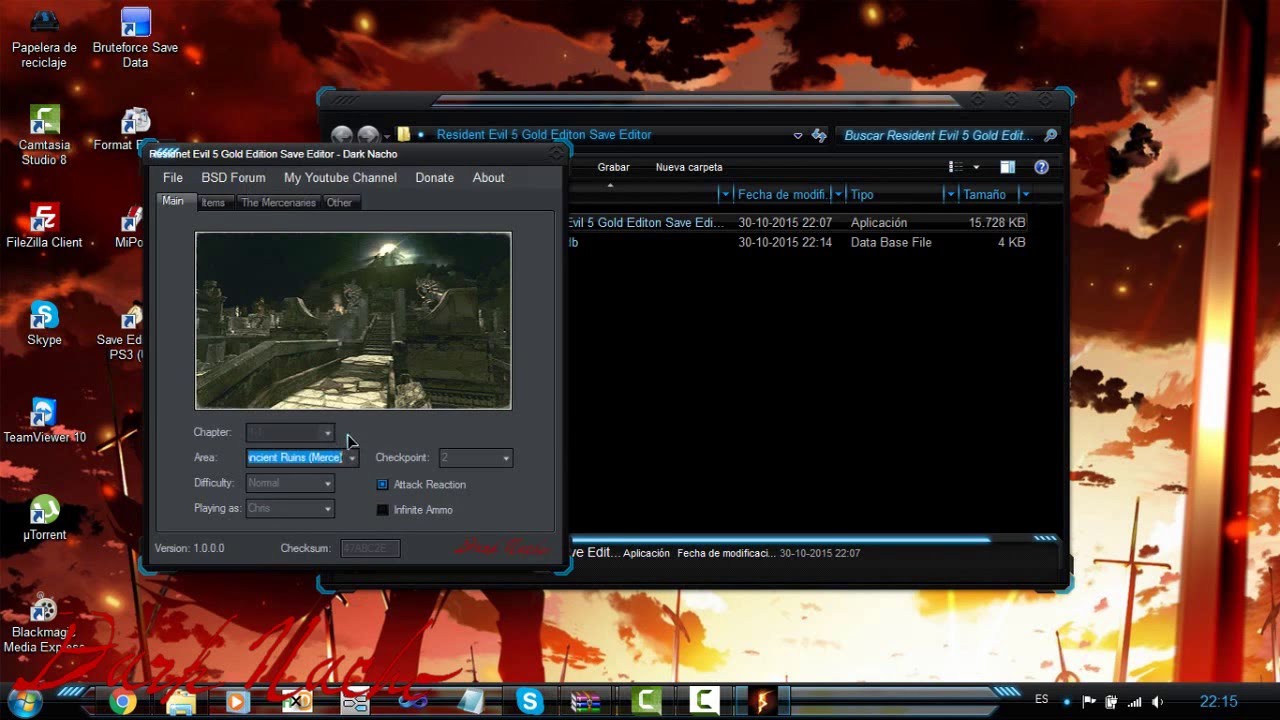1280x720 pixels.
Task: Open the address bar history dropdown
Action: pos(797,135)
